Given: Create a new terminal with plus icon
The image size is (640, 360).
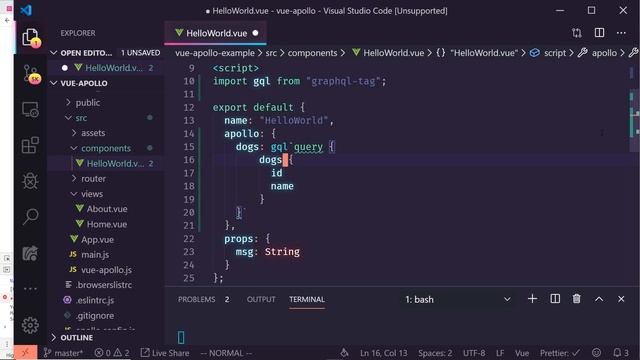Looking at the screenshot, I should click(532, 299).
